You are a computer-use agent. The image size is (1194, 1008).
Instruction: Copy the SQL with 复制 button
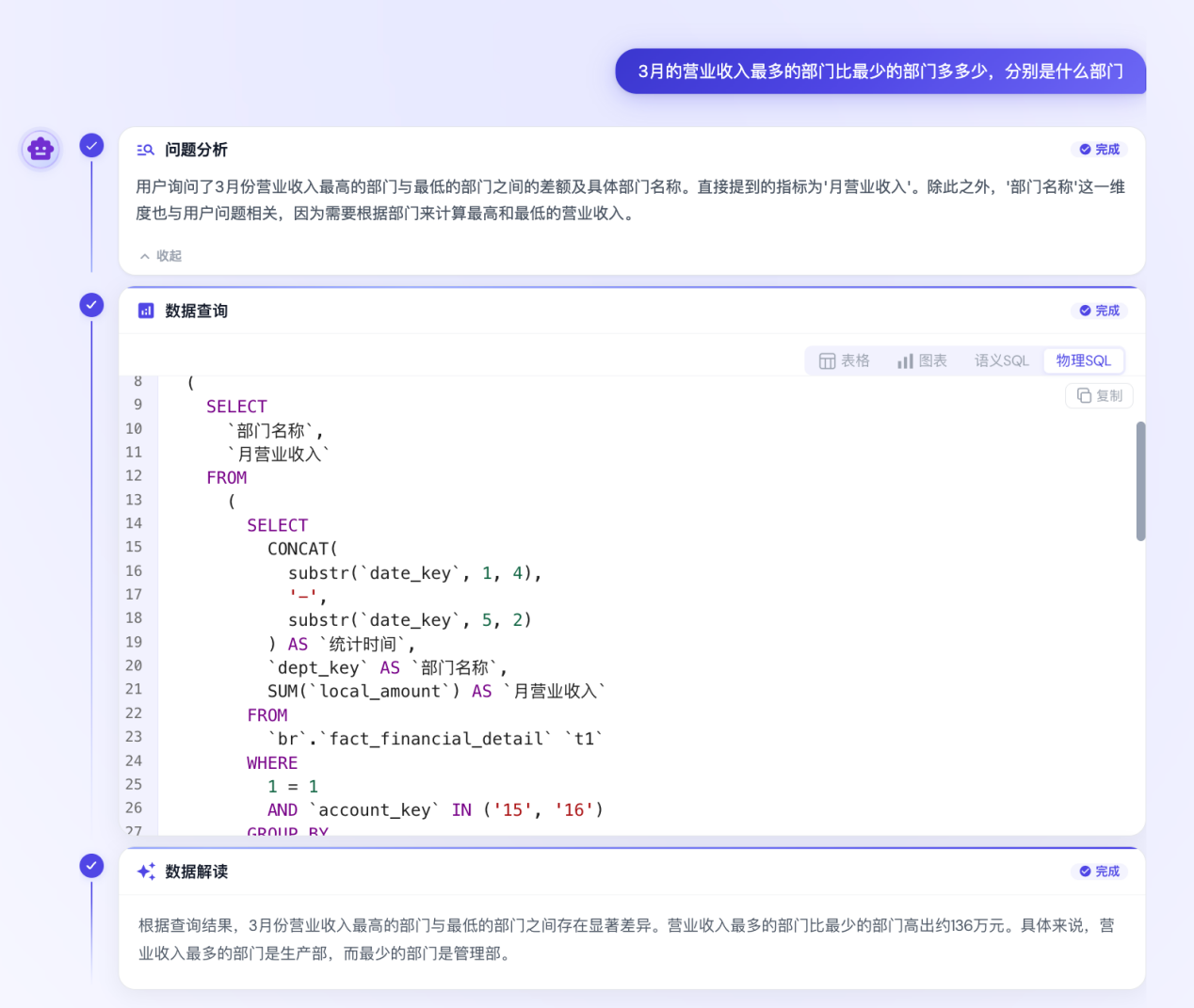1099,396
